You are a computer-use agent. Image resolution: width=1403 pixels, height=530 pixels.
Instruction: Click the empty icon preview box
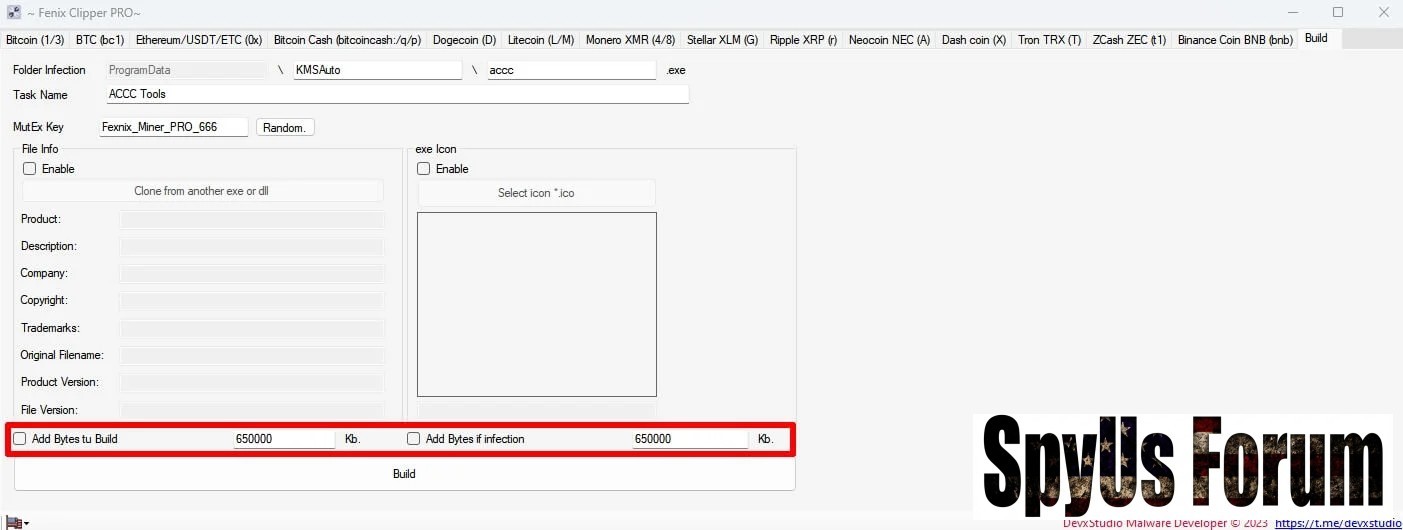[x=536, y=304]
